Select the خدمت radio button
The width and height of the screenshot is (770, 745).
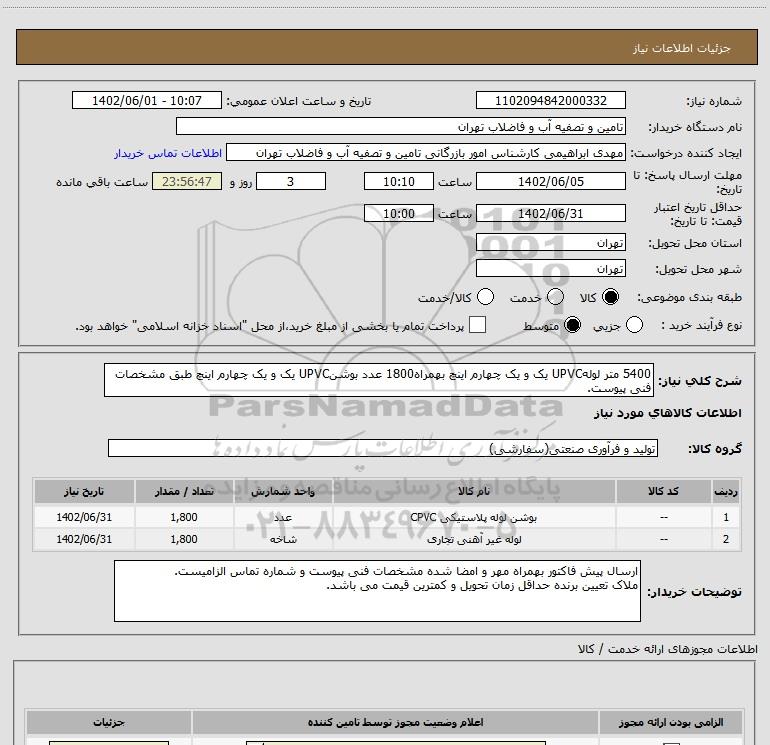[555, 297]
